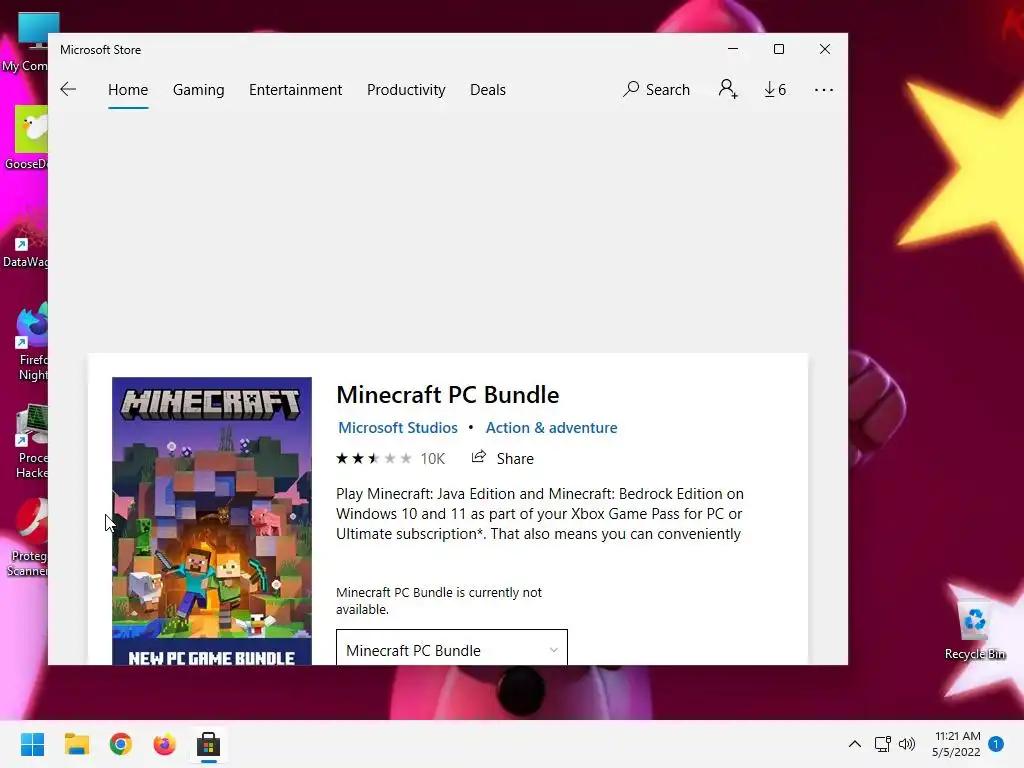
Task: Close the Microsoft Store window
Action: pos(825,49)
